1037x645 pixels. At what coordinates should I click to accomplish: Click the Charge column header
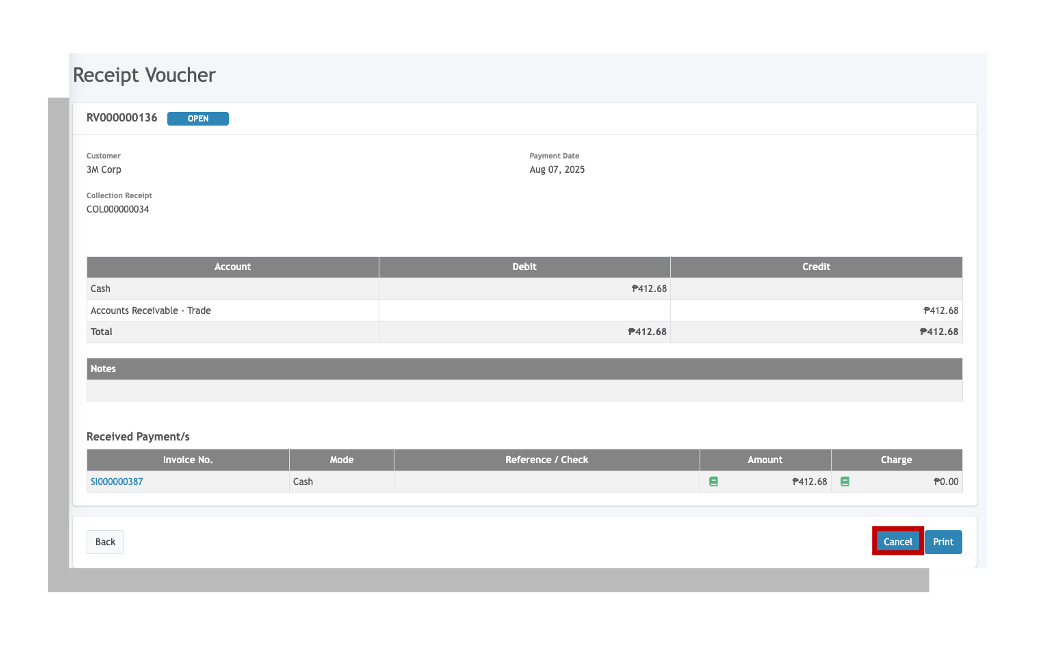(897, 460)
